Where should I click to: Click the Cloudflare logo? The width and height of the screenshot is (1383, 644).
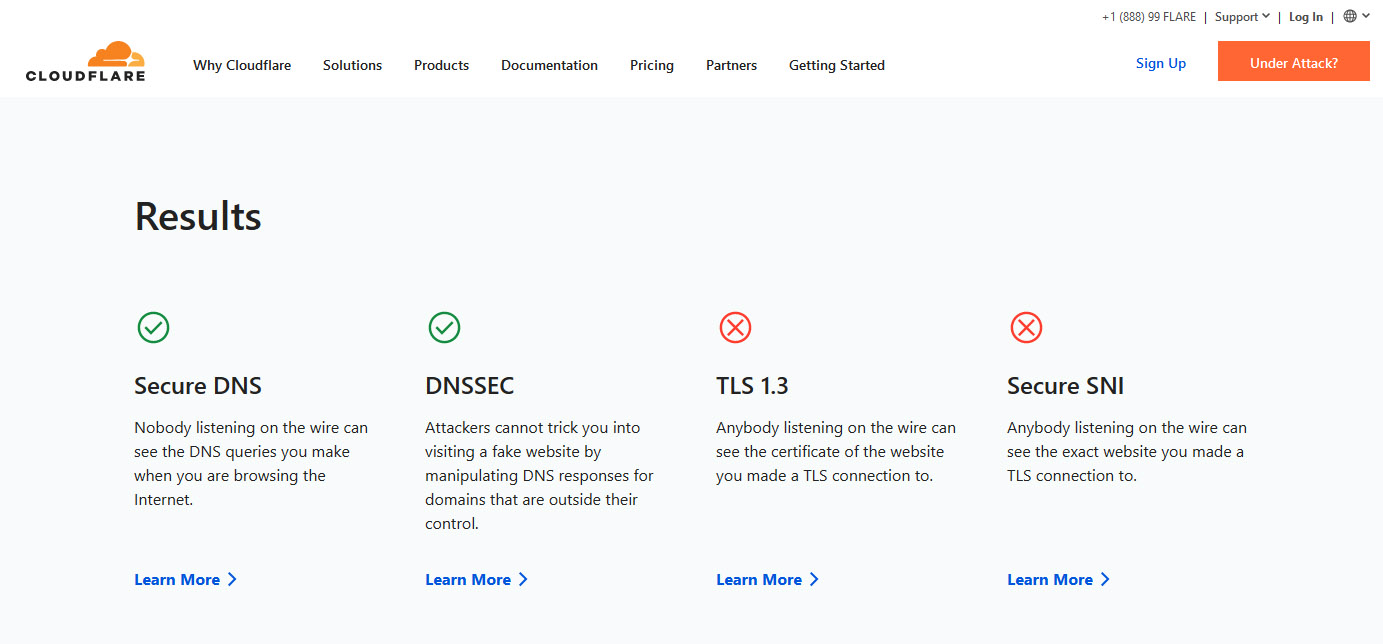(86, 62)
